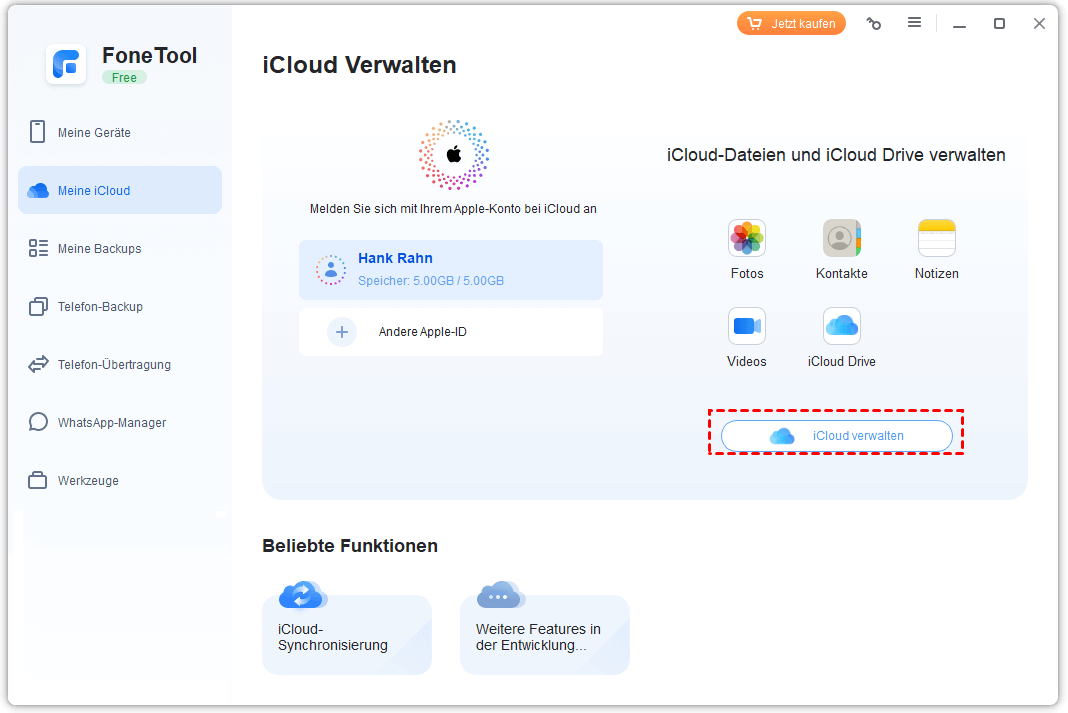
Task: Open Telefon-Übertragung section
Action: (x=114, y=365)
